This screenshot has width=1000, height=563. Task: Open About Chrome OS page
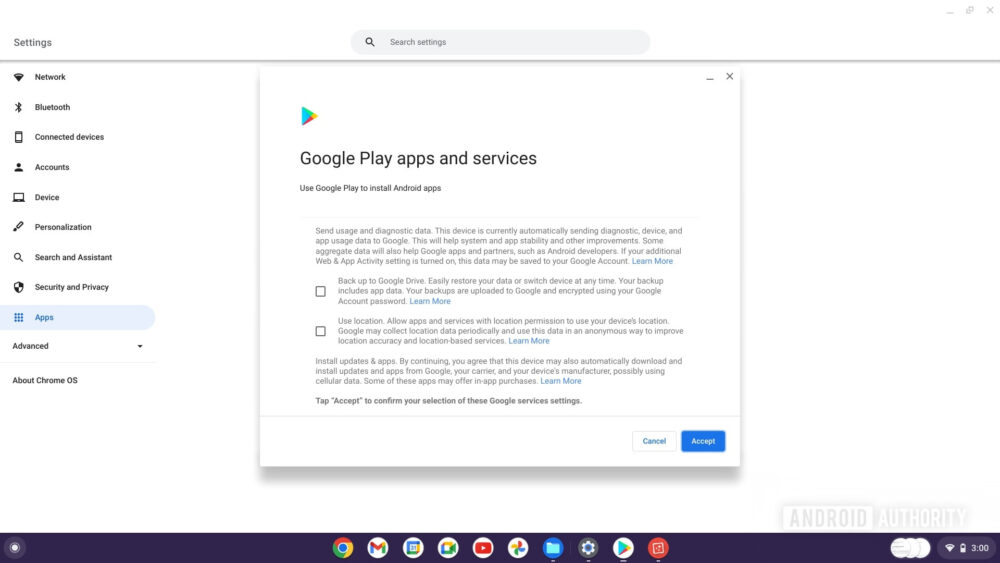click(45, 380)
